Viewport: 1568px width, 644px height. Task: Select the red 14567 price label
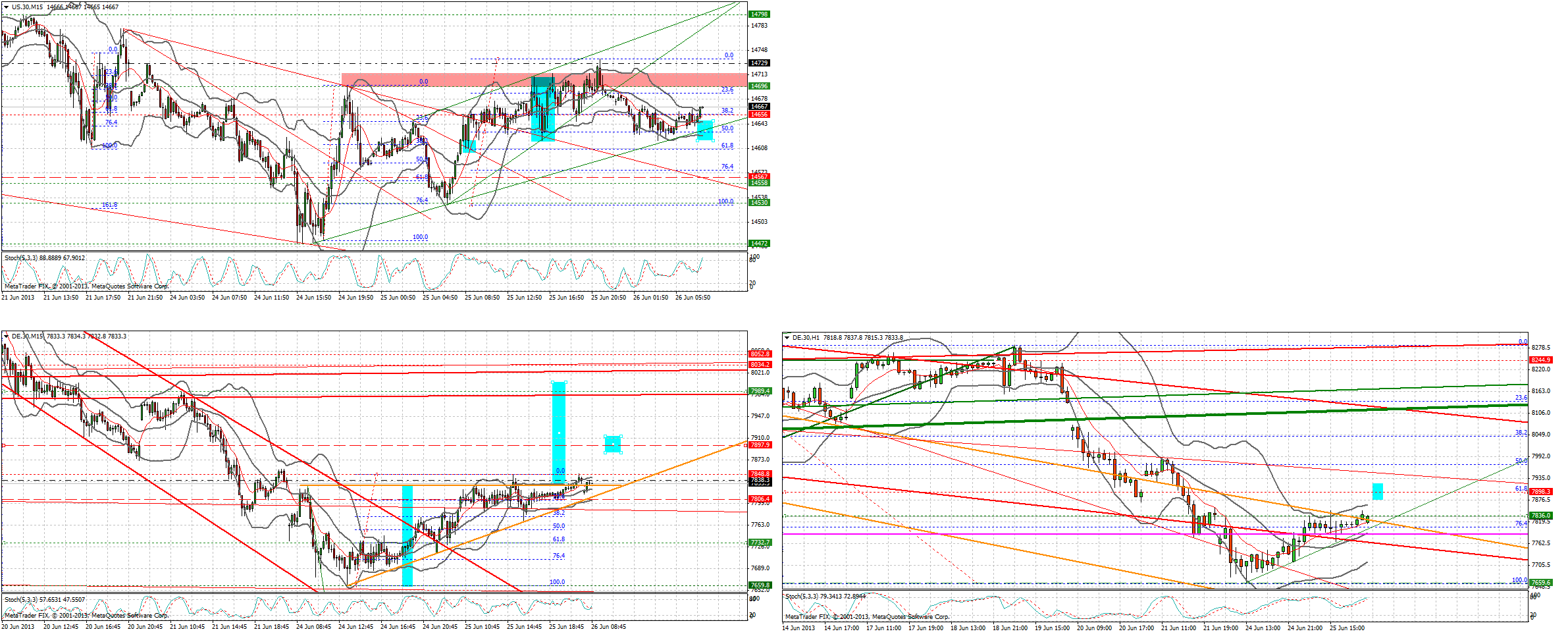pyautogui.click(x=760, y=176)
